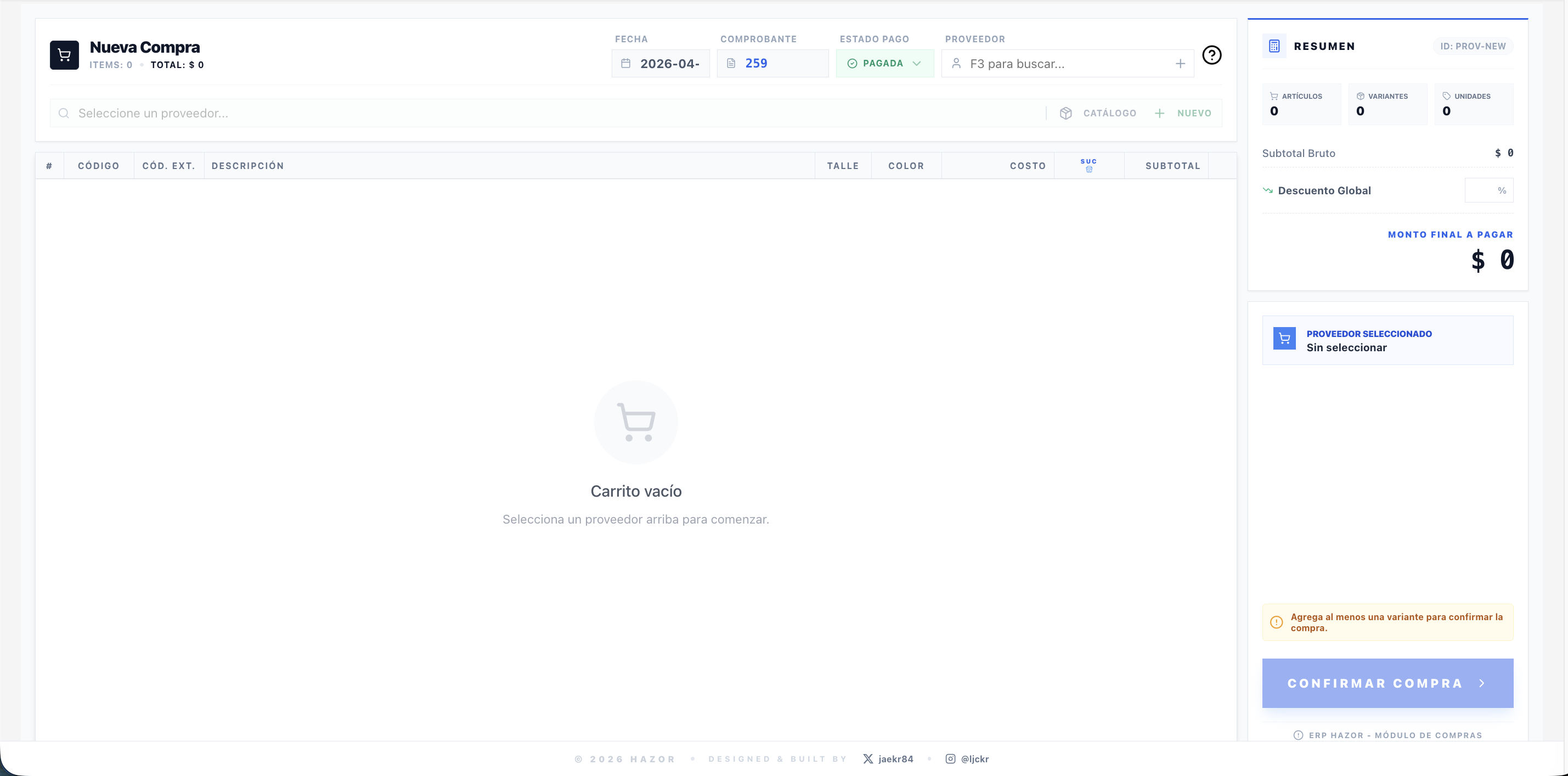Screen dimensions: 1568x776
Task: Click the blue cart icon in Proveedor Seleccionado
Action: point(1284,338)
